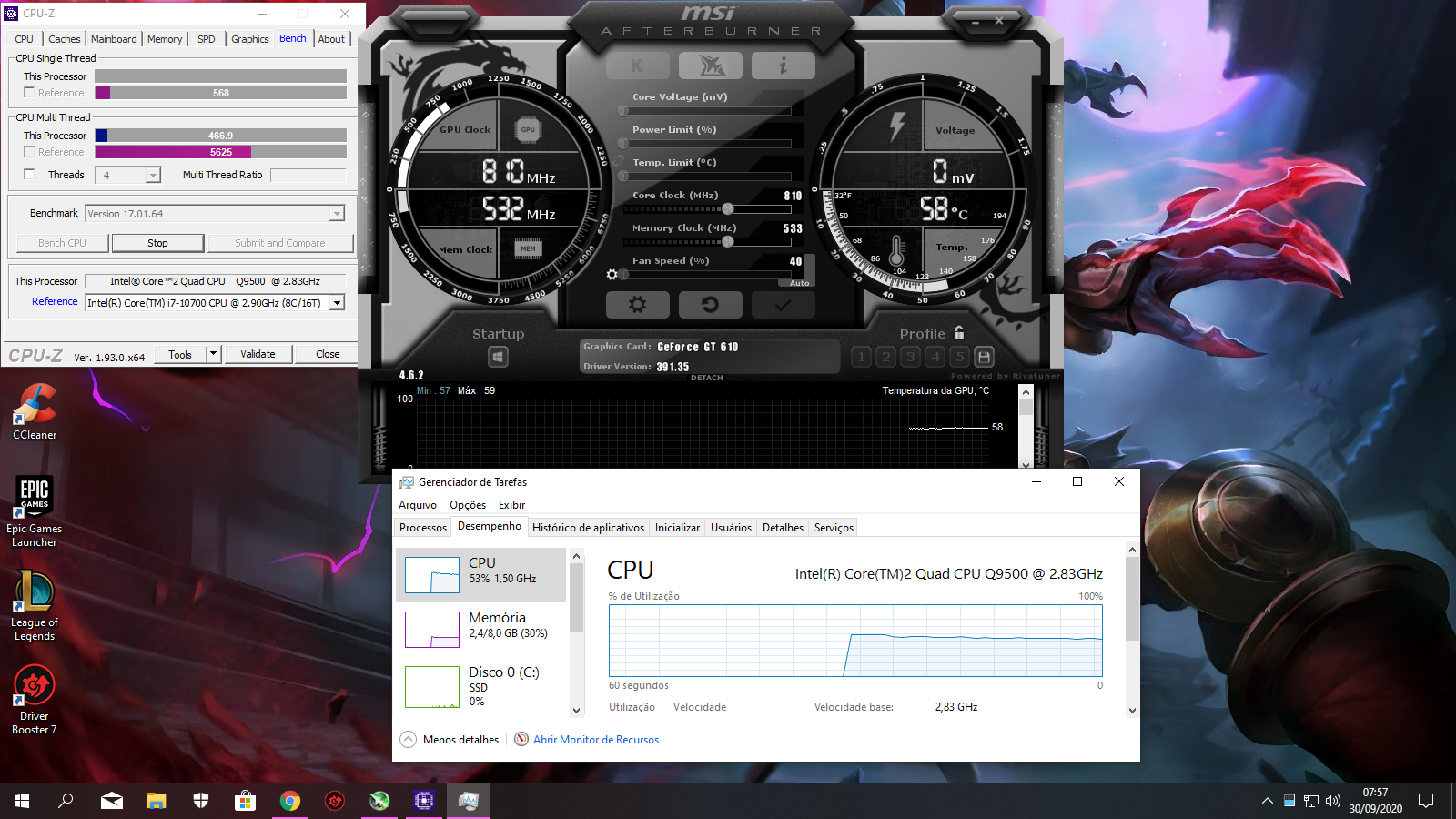
Task: Open Exibir menu in Task Manager
Action: pos(511,505)
